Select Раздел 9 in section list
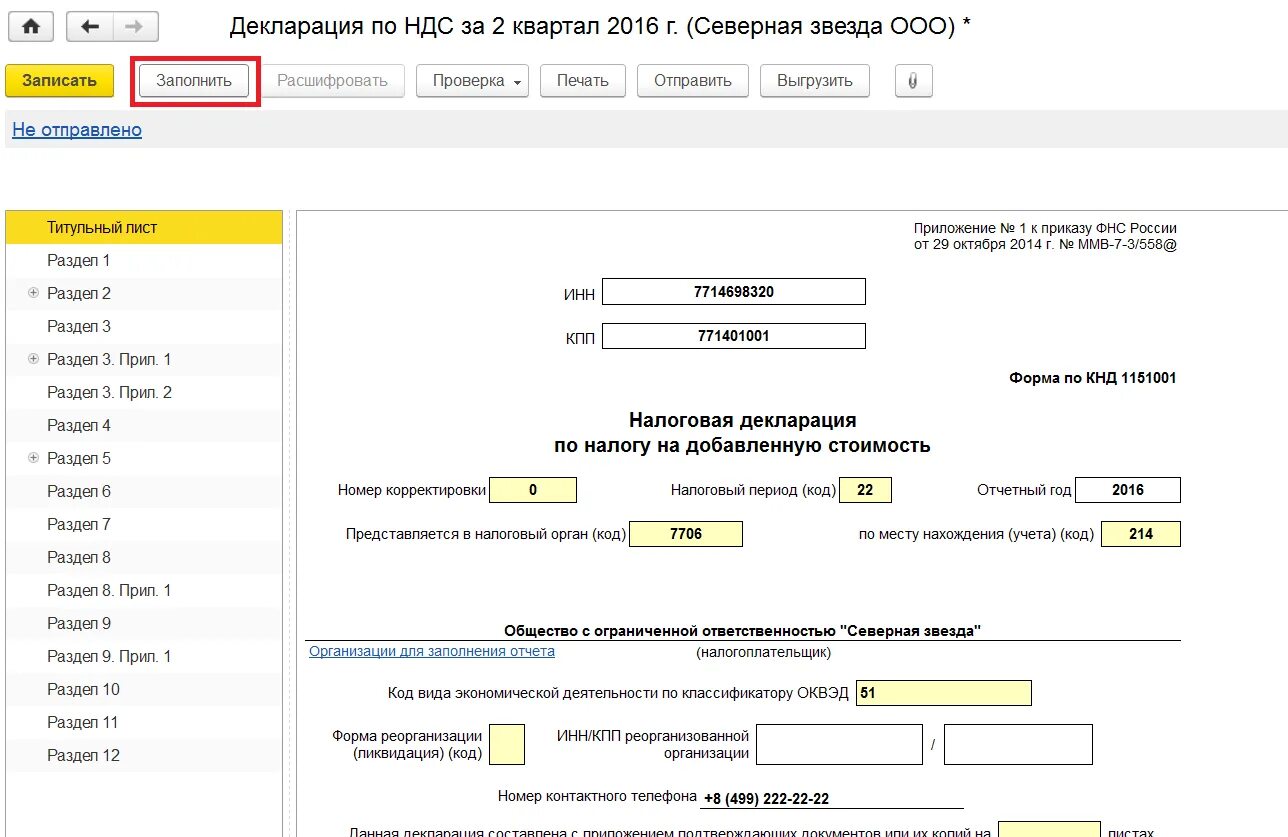 pyautogui.click(x=144, y=623)
